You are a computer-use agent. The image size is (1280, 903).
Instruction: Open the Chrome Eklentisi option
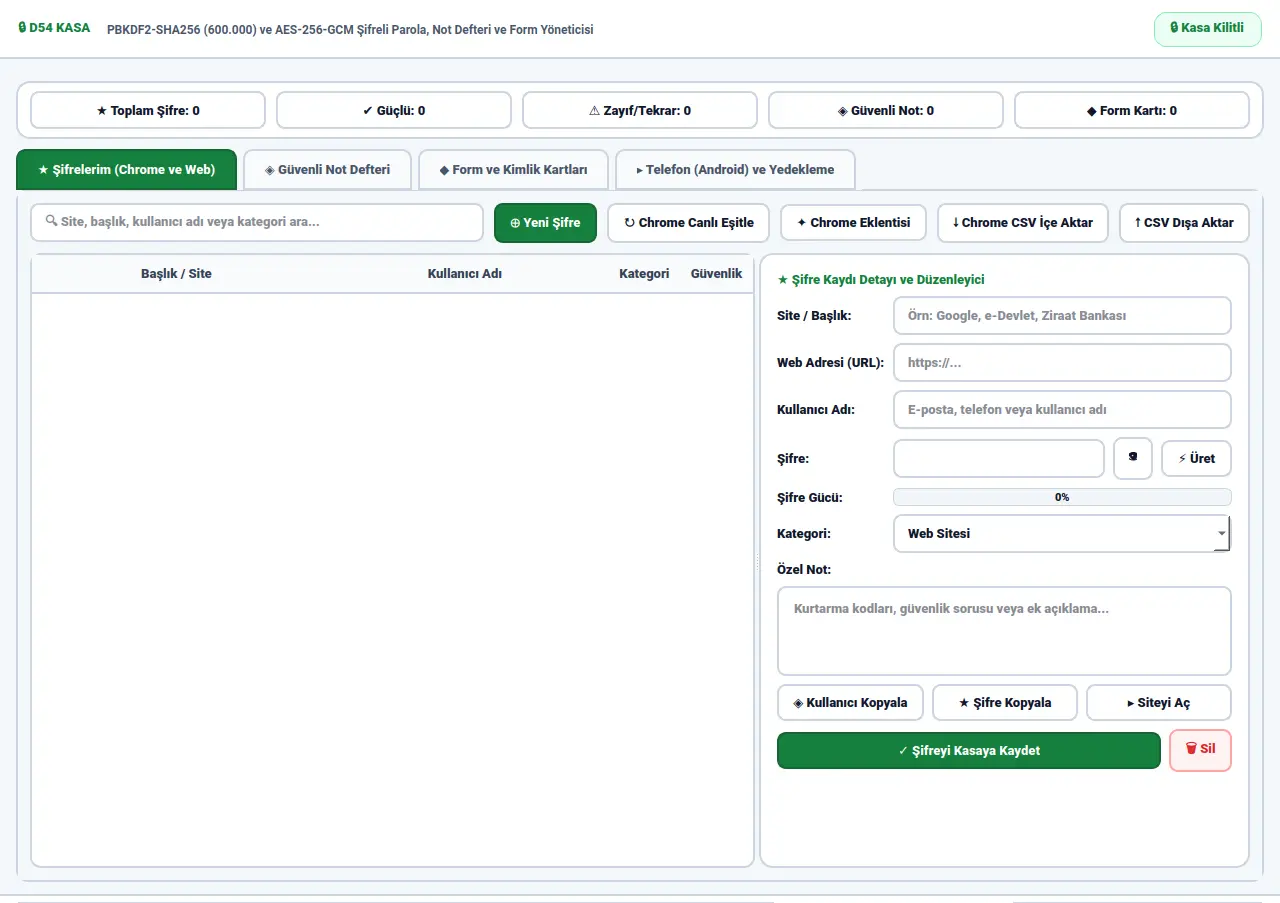click(x=853, y=223)
